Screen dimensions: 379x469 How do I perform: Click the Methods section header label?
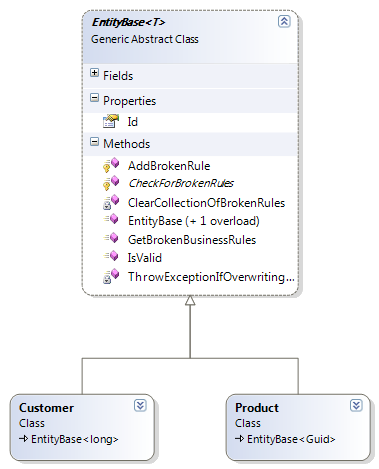pyautogui.click(x=126, y=144)
